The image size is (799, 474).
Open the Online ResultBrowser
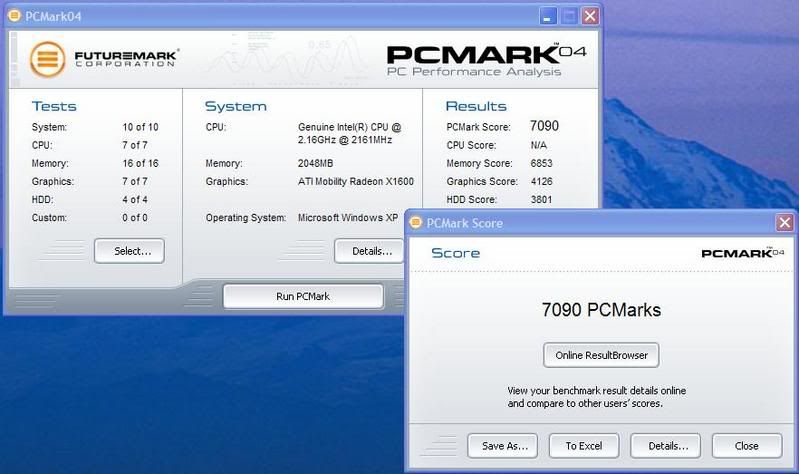601,355
